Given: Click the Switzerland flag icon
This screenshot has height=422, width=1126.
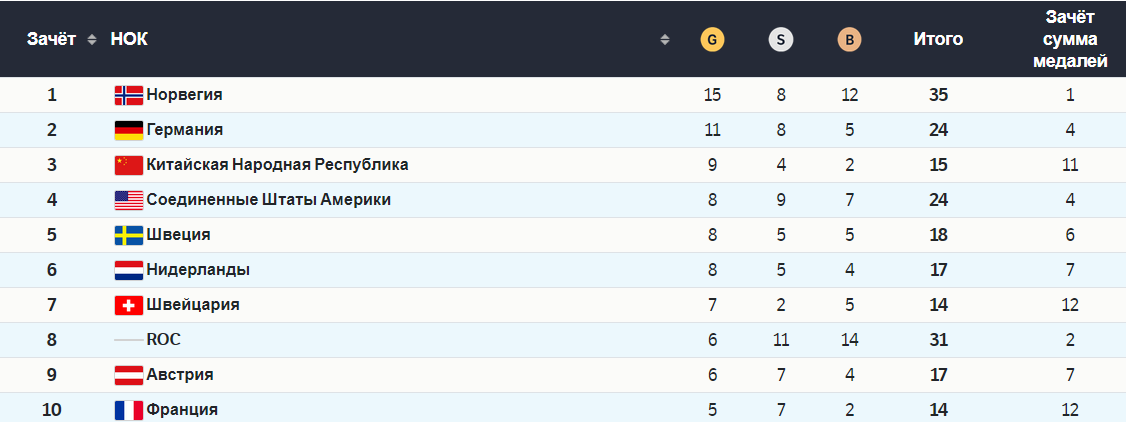Looking at the screenshot, I should coord(129,305).
